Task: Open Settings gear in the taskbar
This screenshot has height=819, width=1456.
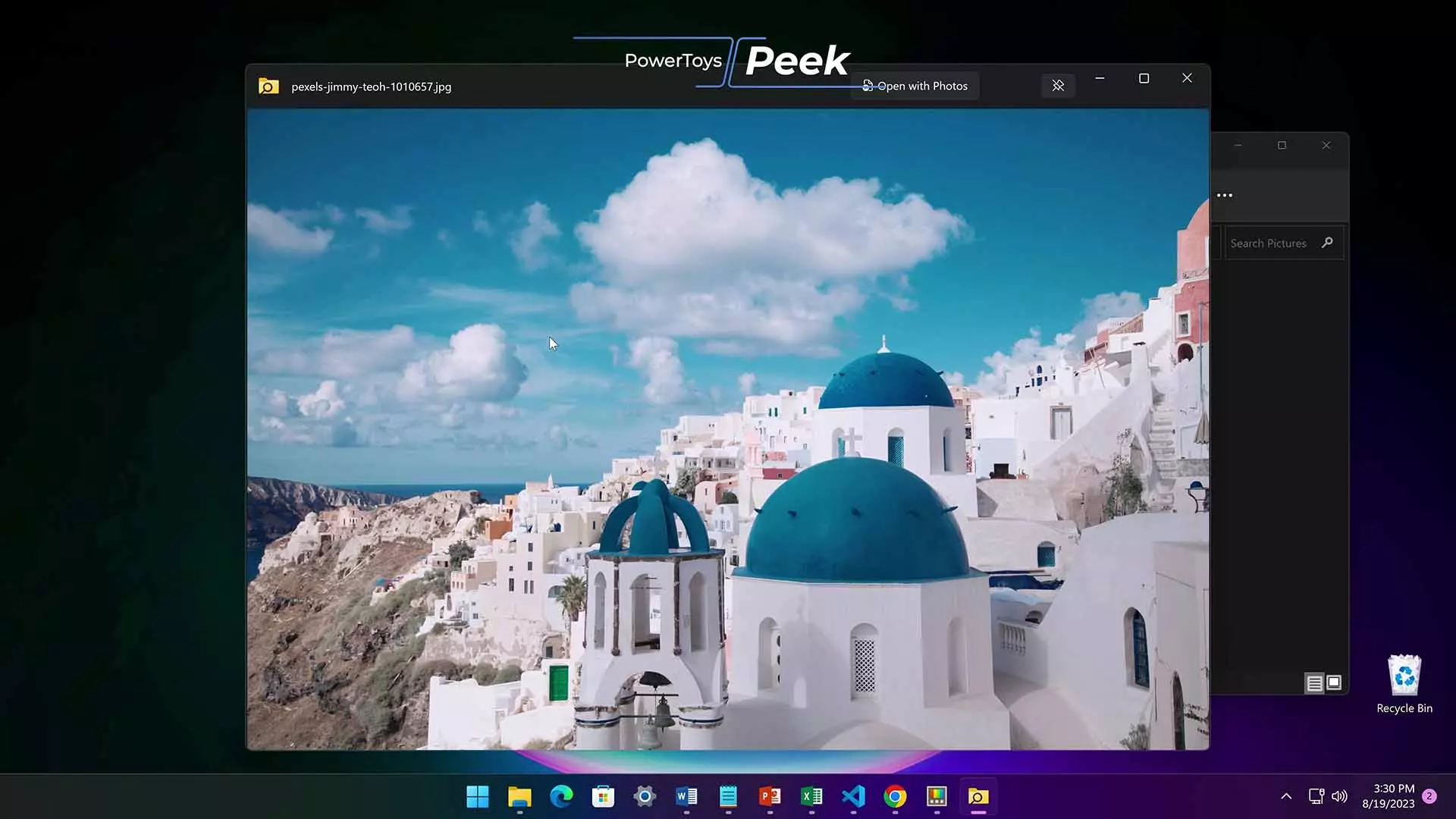Action: point(645,796)
